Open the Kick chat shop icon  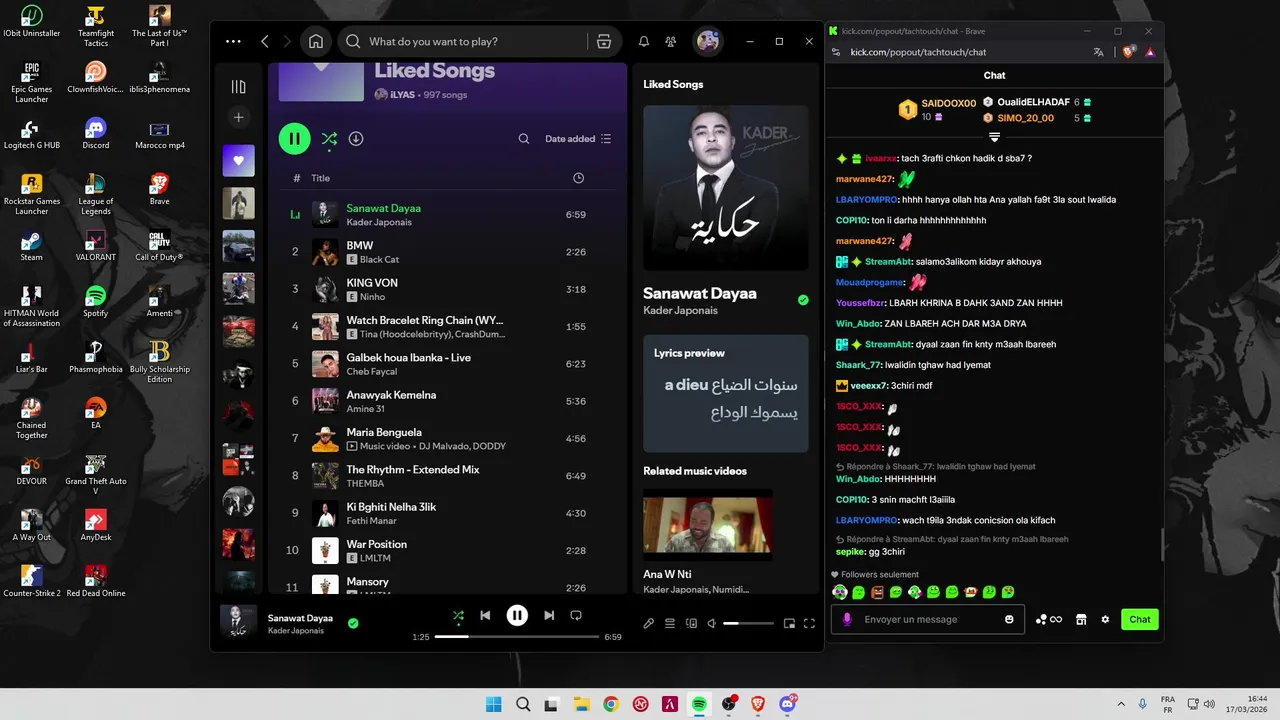[x=1081, y=619]
